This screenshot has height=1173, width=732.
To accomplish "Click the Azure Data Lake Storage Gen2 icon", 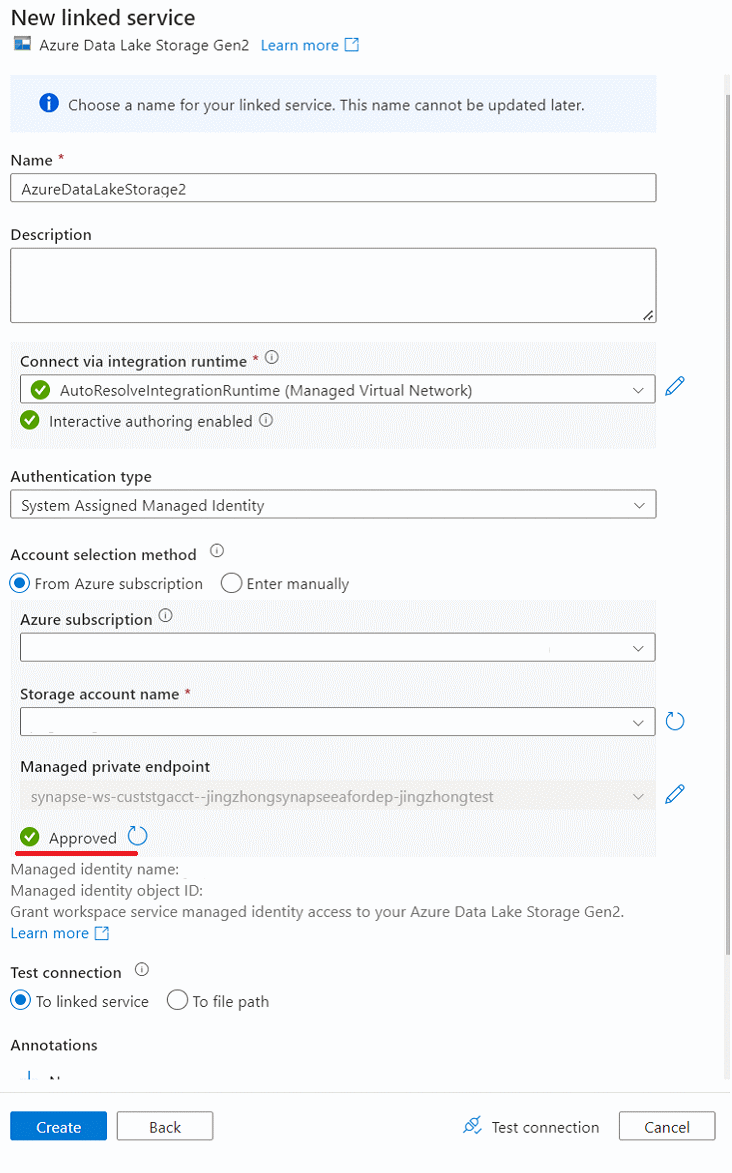I will click(21, 44).
